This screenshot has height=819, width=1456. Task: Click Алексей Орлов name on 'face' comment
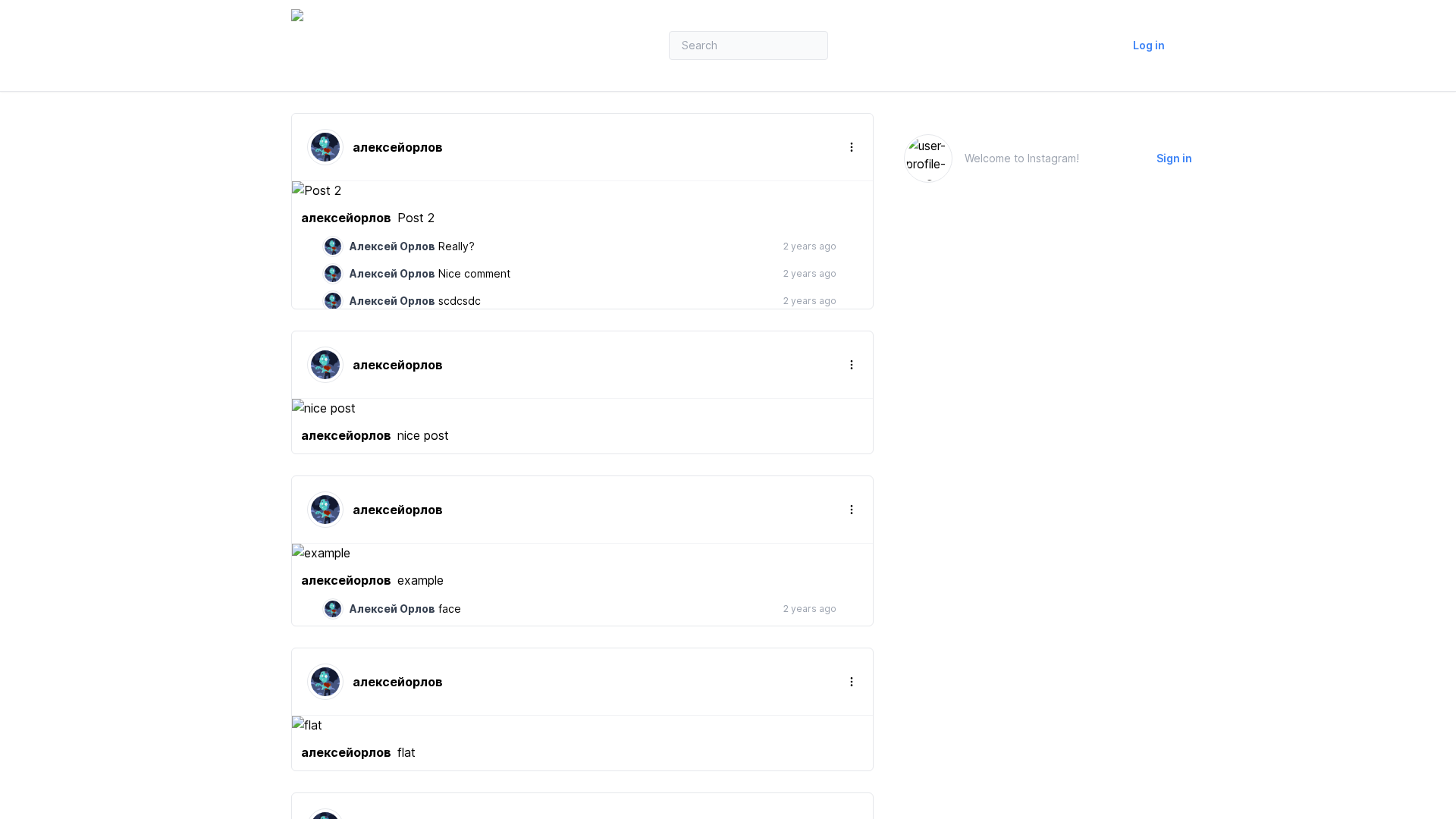pos(392,609)
